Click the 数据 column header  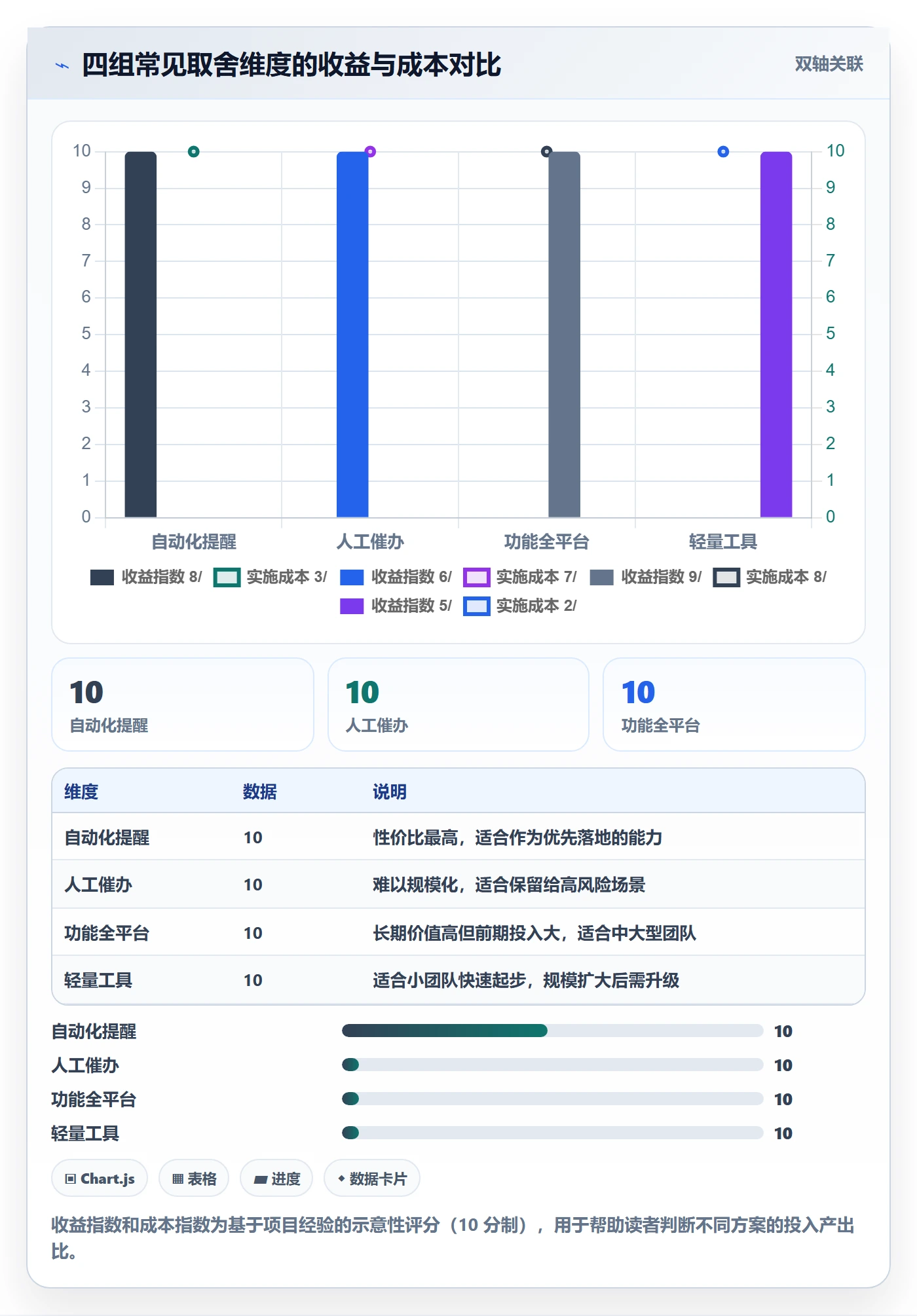tap(260, 792)
